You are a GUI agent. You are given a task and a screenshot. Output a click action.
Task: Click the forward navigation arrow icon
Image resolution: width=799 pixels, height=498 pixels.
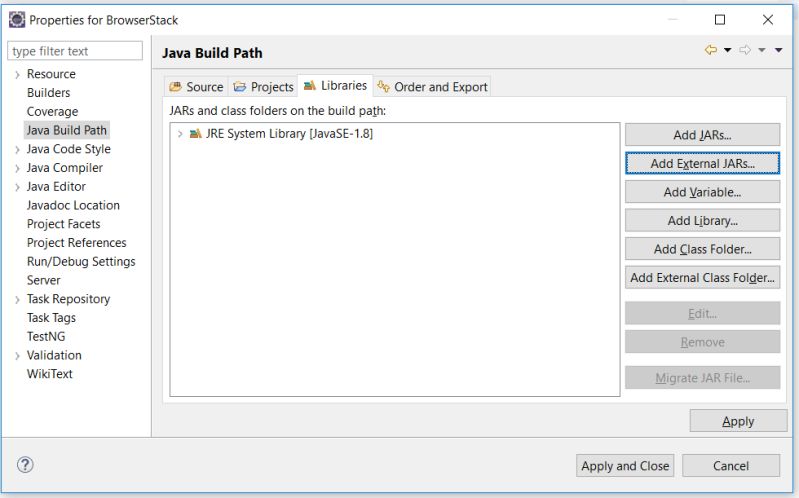coord(745,50)
